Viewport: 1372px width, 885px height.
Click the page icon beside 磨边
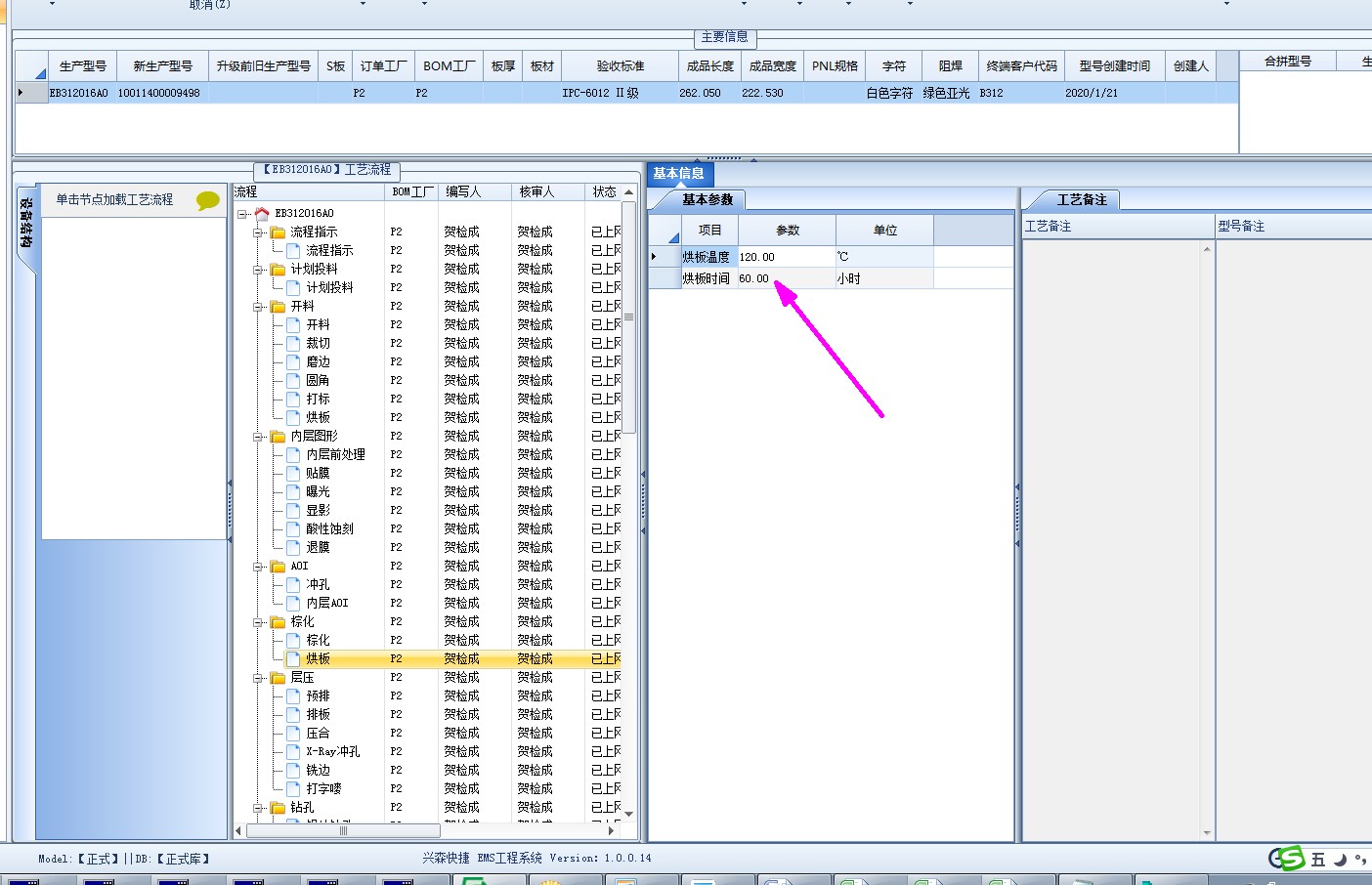point(293,361)
